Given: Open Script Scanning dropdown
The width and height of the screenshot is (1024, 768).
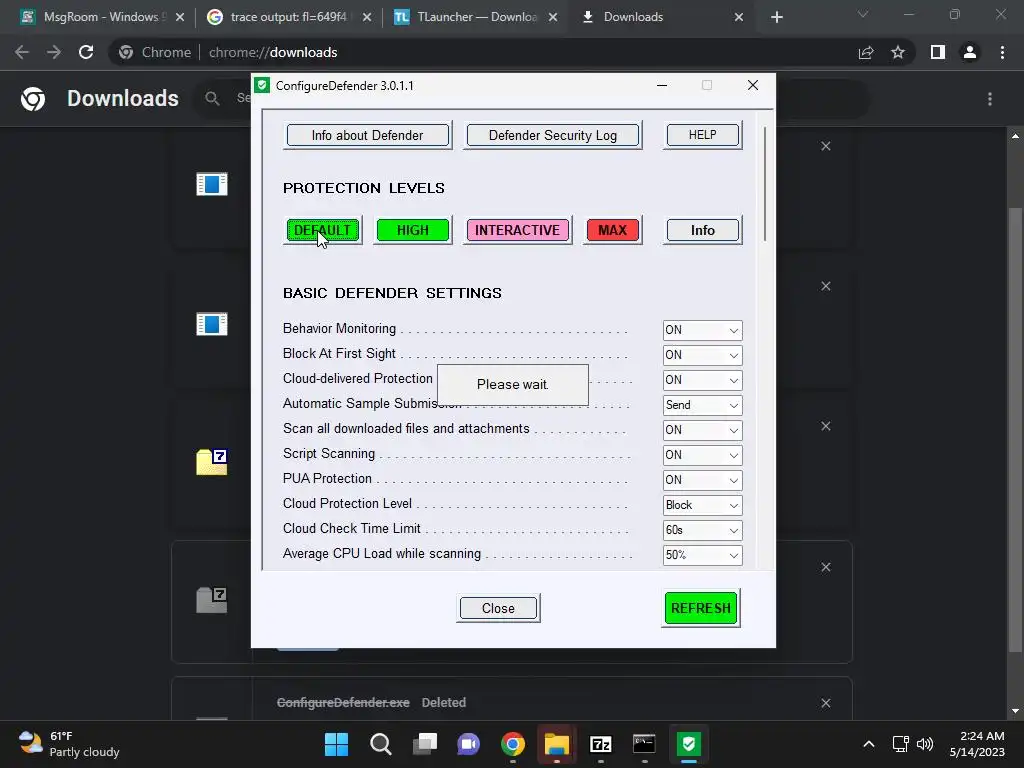Looking at the screenshot, I should pos(702,455).
